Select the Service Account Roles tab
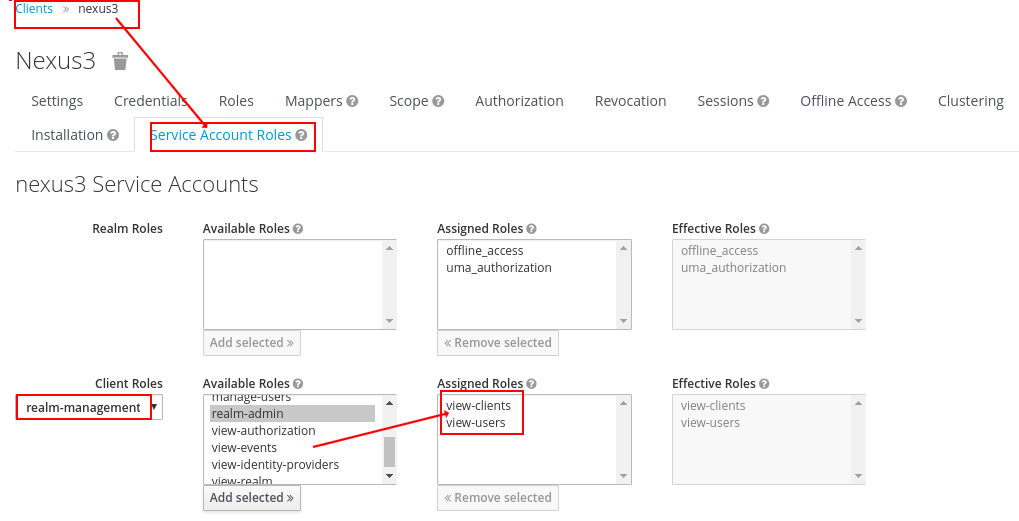Screen dimensions: 1019x521 (221, 135)
